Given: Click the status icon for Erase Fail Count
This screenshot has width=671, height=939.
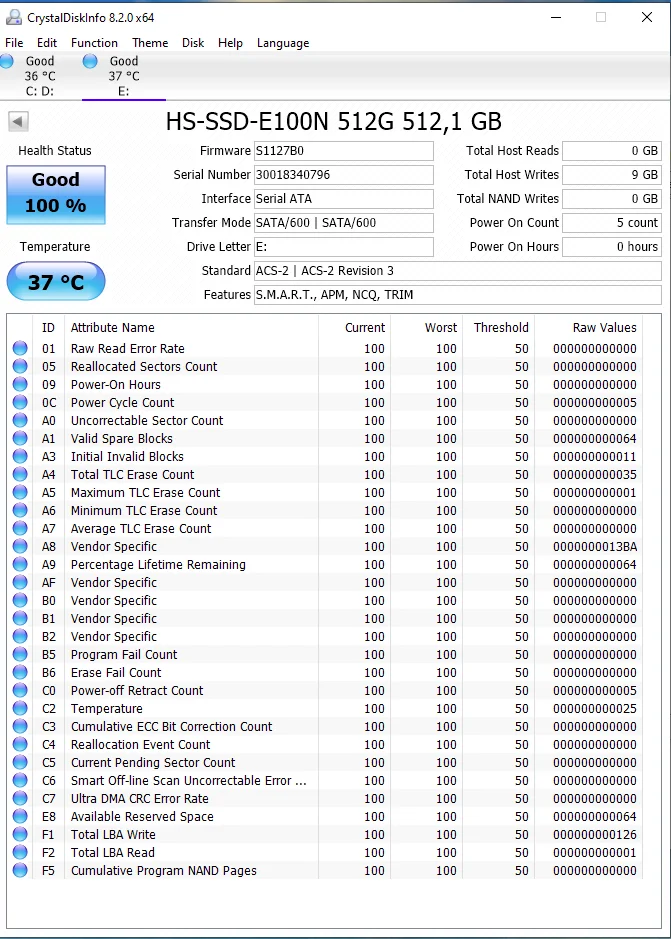Looking at the screenshot, I should (x=20, y=672).
